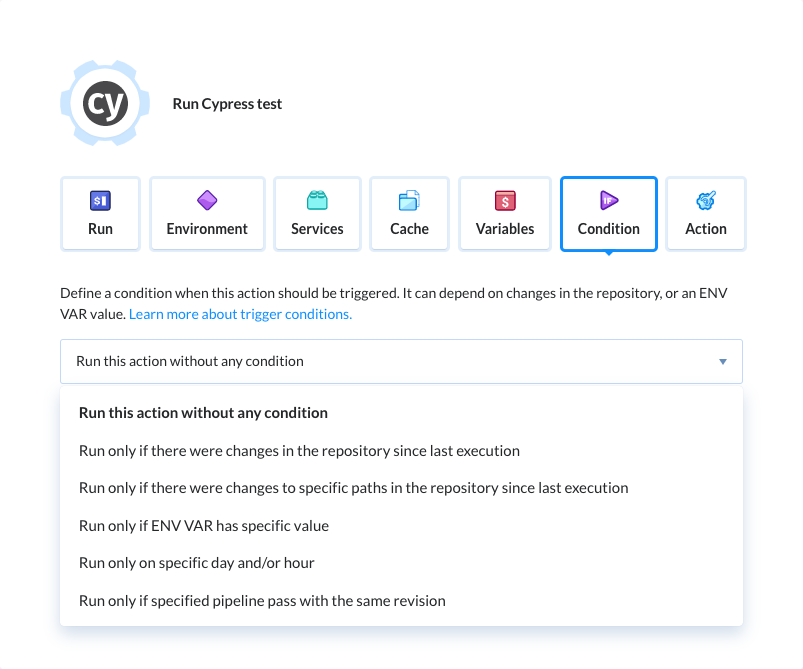Open the condition selection dropdown

tap(400, 361)
